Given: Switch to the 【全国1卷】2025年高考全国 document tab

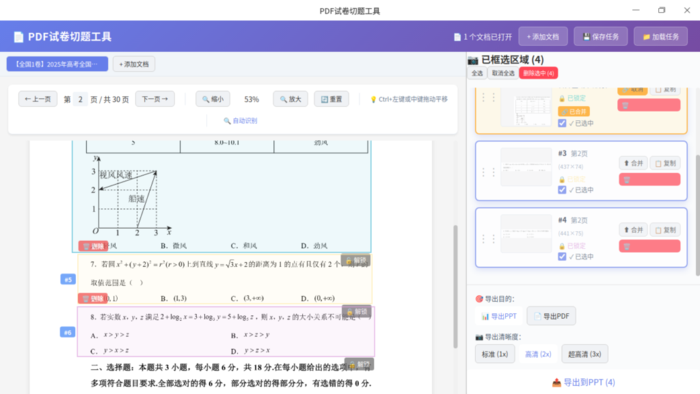Looking at the screenshot, I should (x=57, y=64).
